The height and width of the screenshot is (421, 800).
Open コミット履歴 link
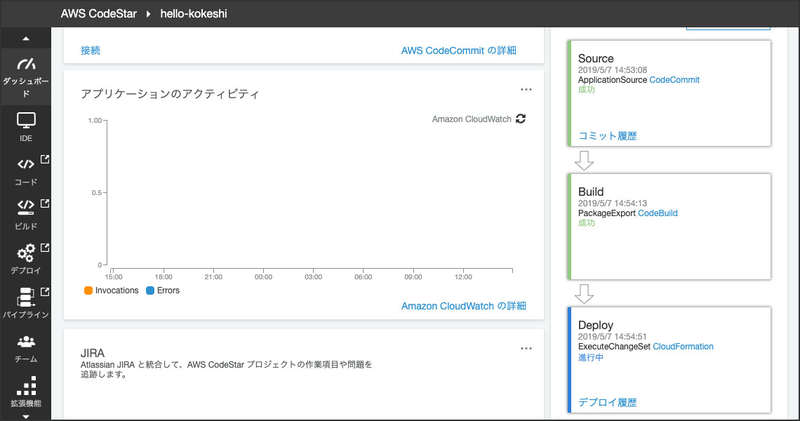coord(608,136)
